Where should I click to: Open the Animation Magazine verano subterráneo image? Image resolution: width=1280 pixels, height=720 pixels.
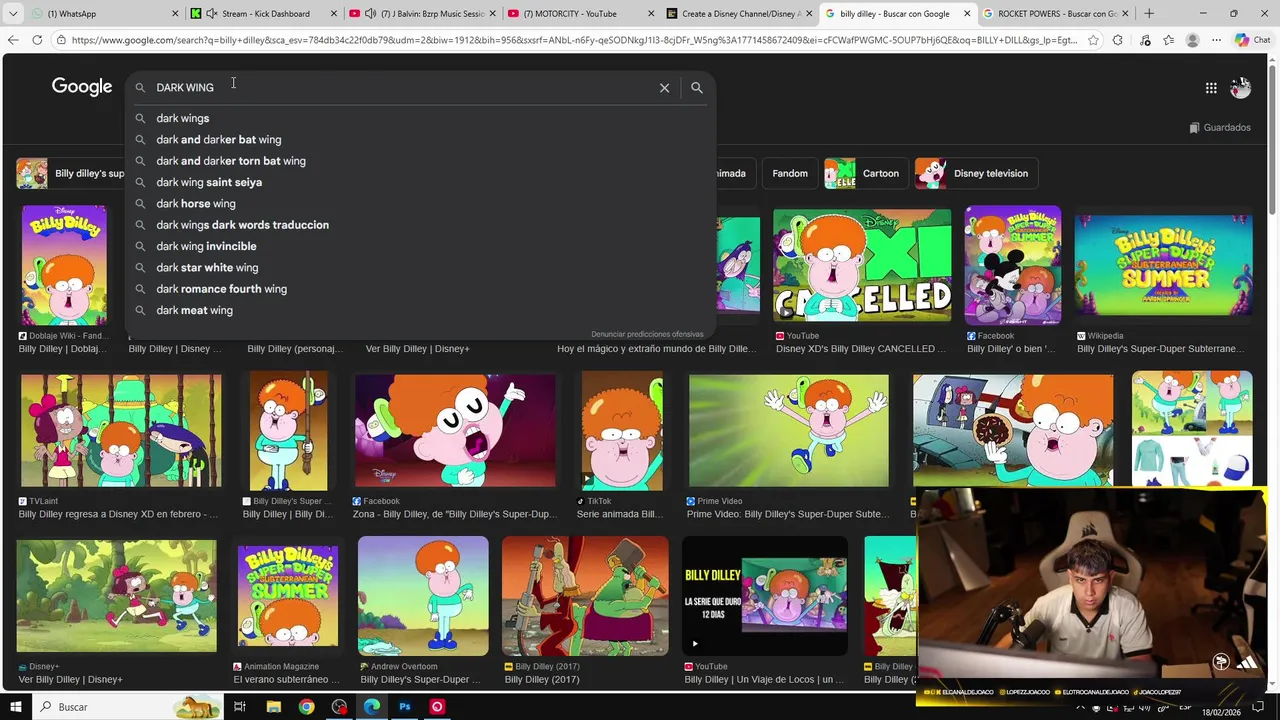288,596
